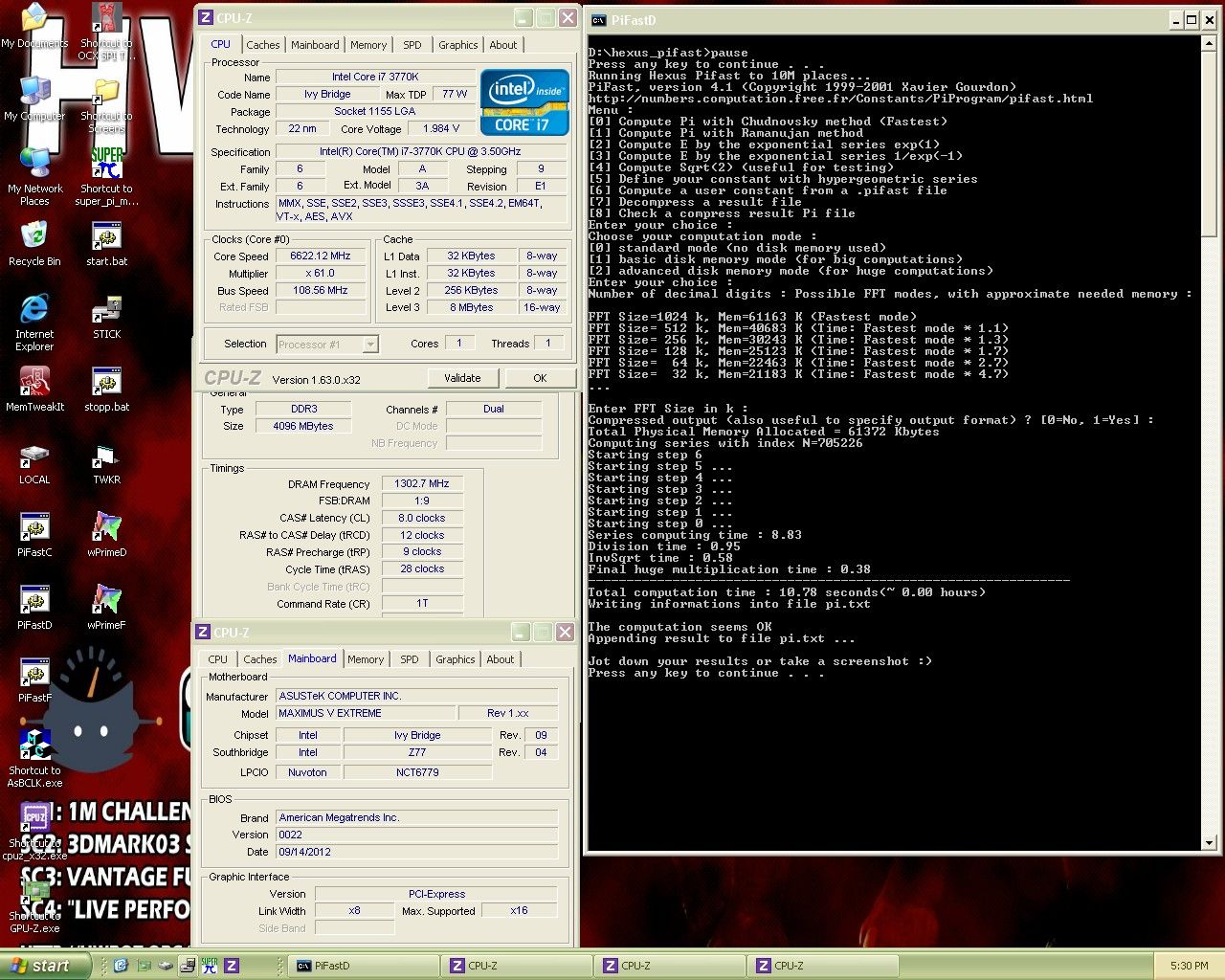Screen dimensions: 1225x980
Task: Click the PiFastD console scroll-up arrow
Action: coord(1209,43)
